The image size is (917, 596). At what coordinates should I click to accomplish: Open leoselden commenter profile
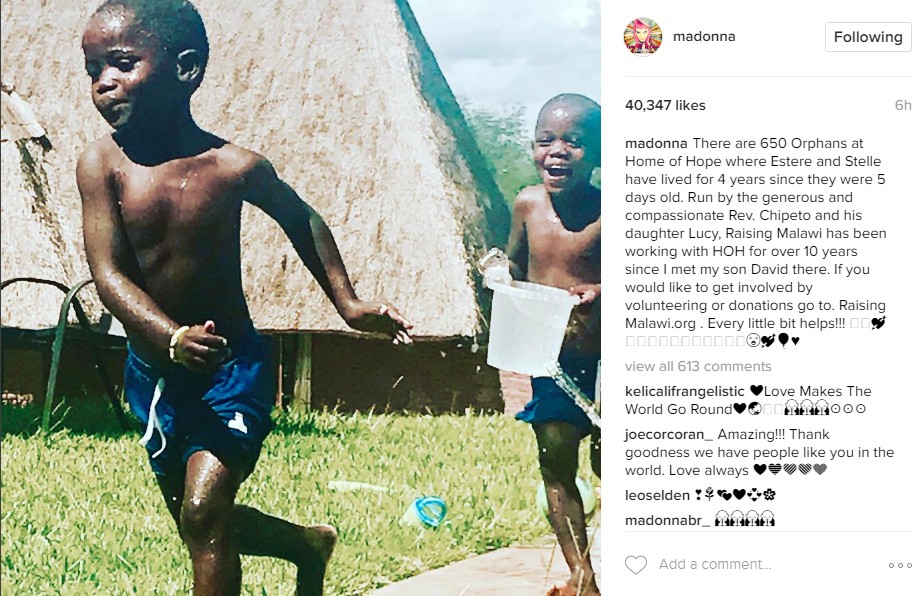coord(657,495)
